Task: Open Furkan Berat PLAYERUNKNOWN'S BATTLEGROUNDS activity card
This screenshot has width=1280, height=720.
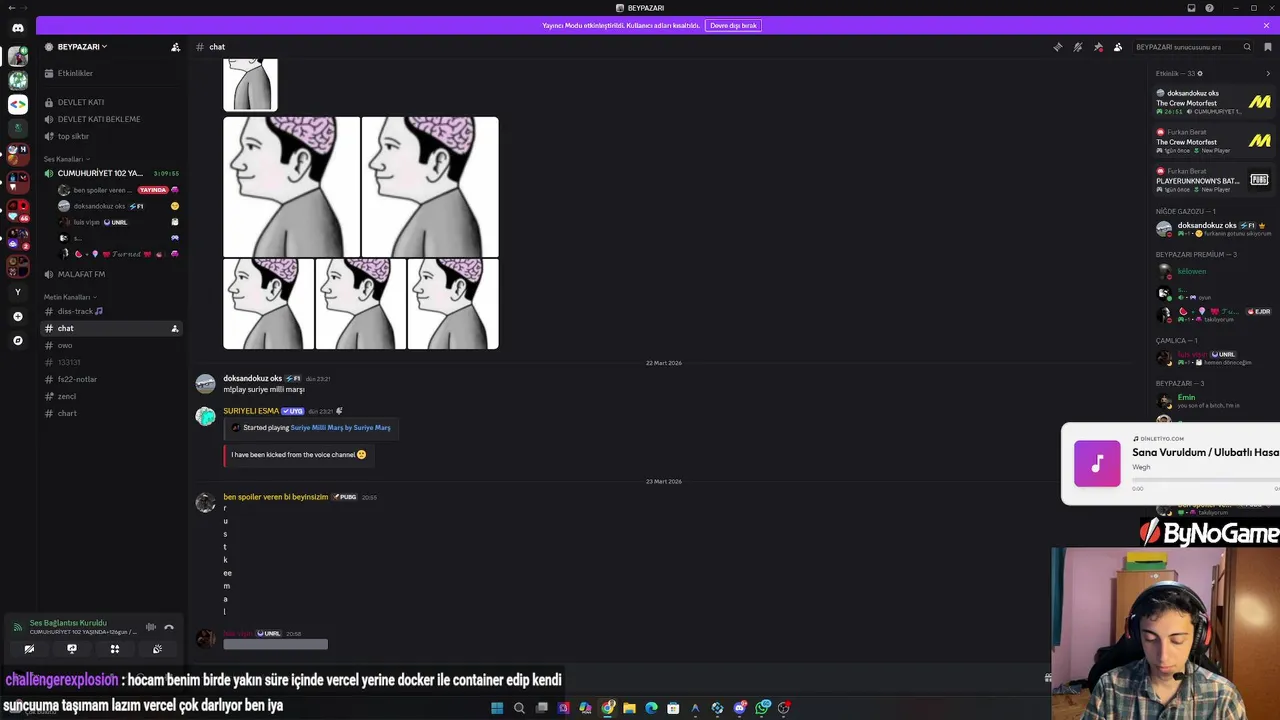Action: [1213, 180]
